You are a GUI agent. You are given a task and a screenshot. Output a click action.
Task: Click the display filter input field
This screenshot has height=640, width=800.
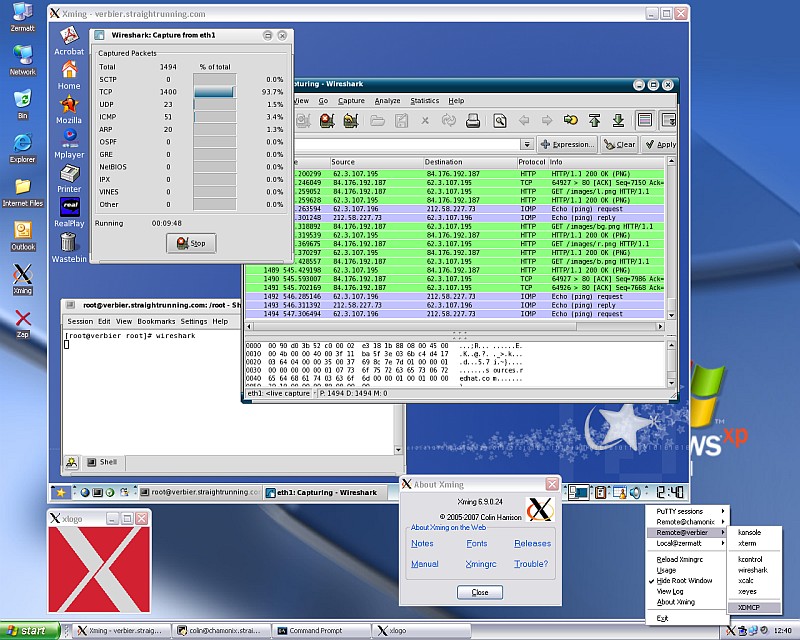coord(408,144)
